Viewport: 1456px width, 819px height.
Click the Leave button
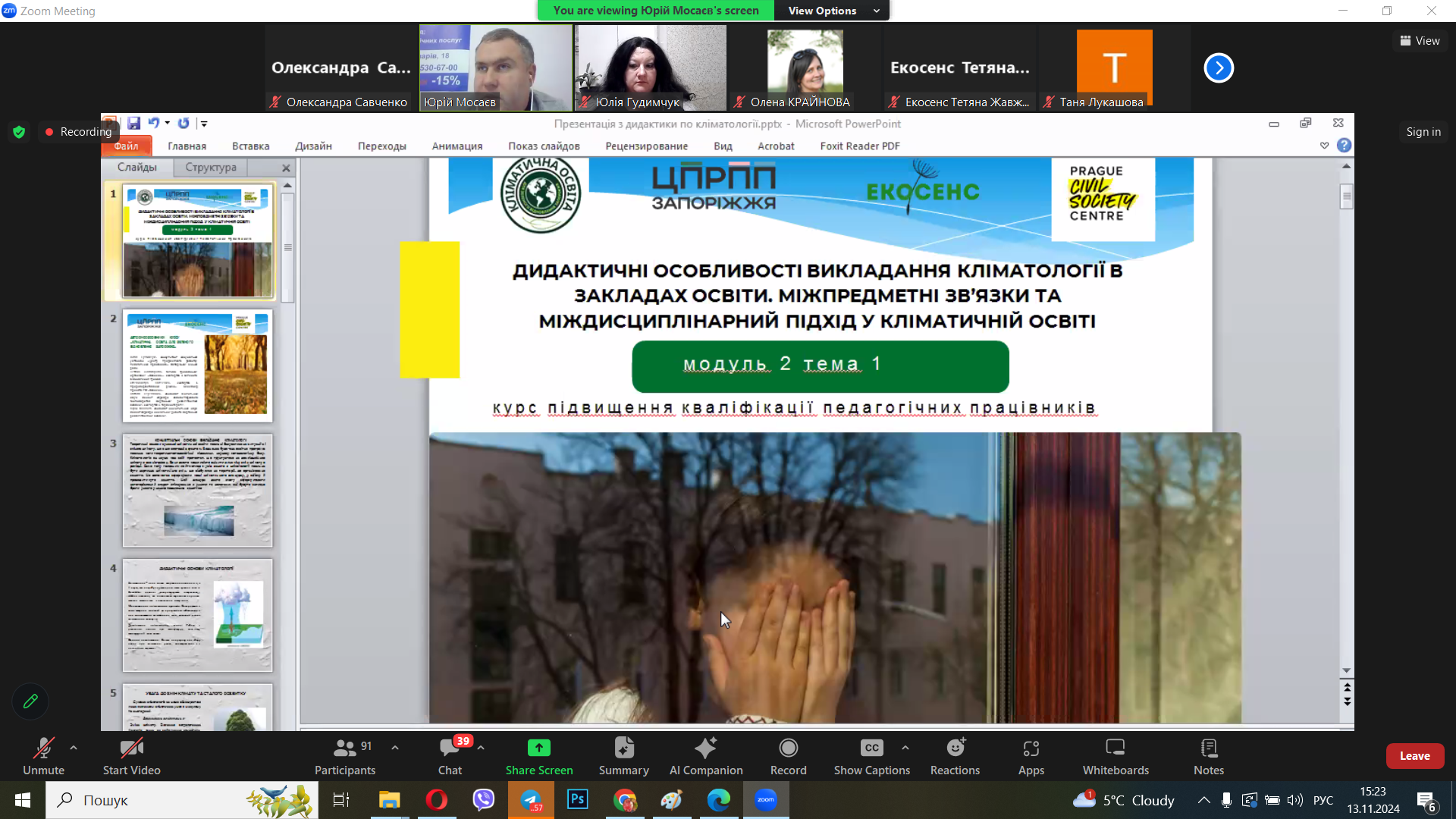(1414, 755)
